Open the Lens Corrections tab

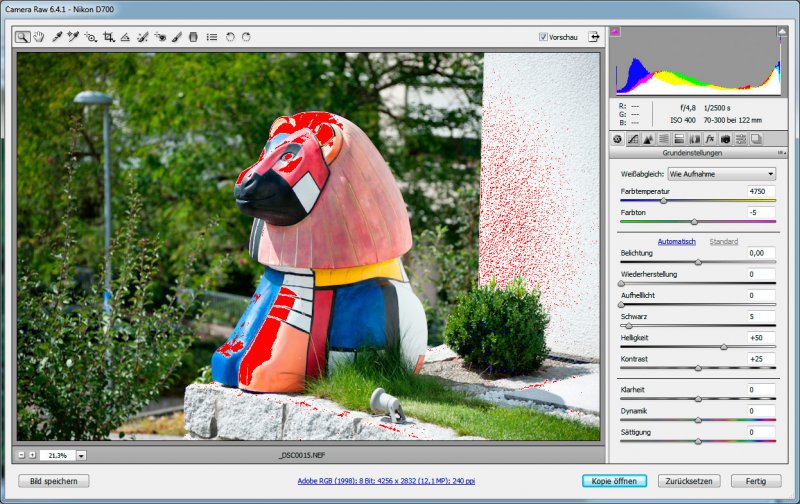tap(694, 139)
